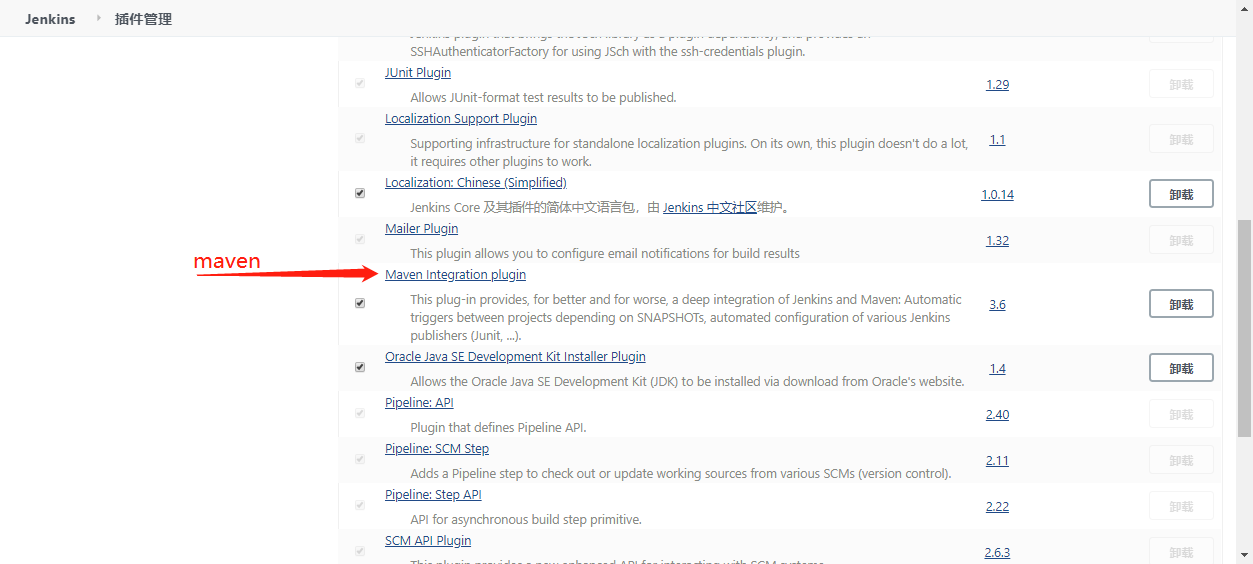Click Chinese localization version 1.0.14
1253x564 pixels.
pos(997,195)
